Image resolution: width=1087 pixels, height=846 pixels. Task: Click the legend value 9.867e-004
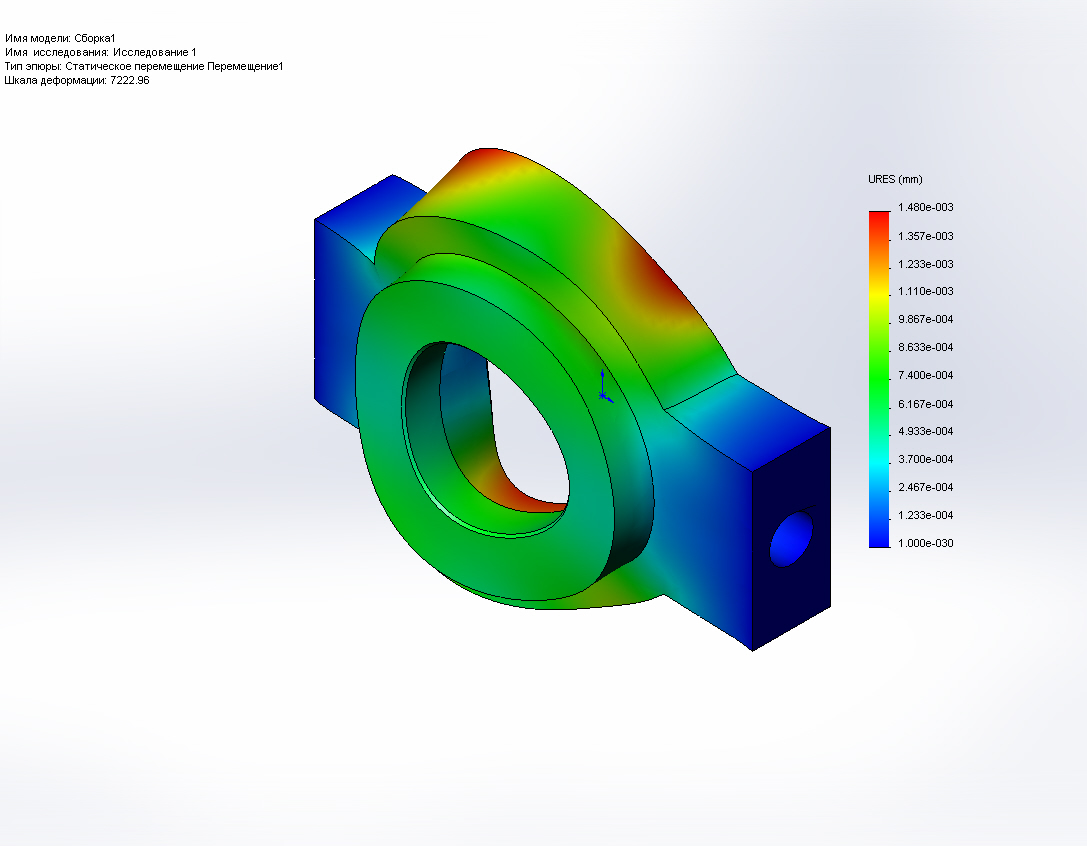pos(925,319)
